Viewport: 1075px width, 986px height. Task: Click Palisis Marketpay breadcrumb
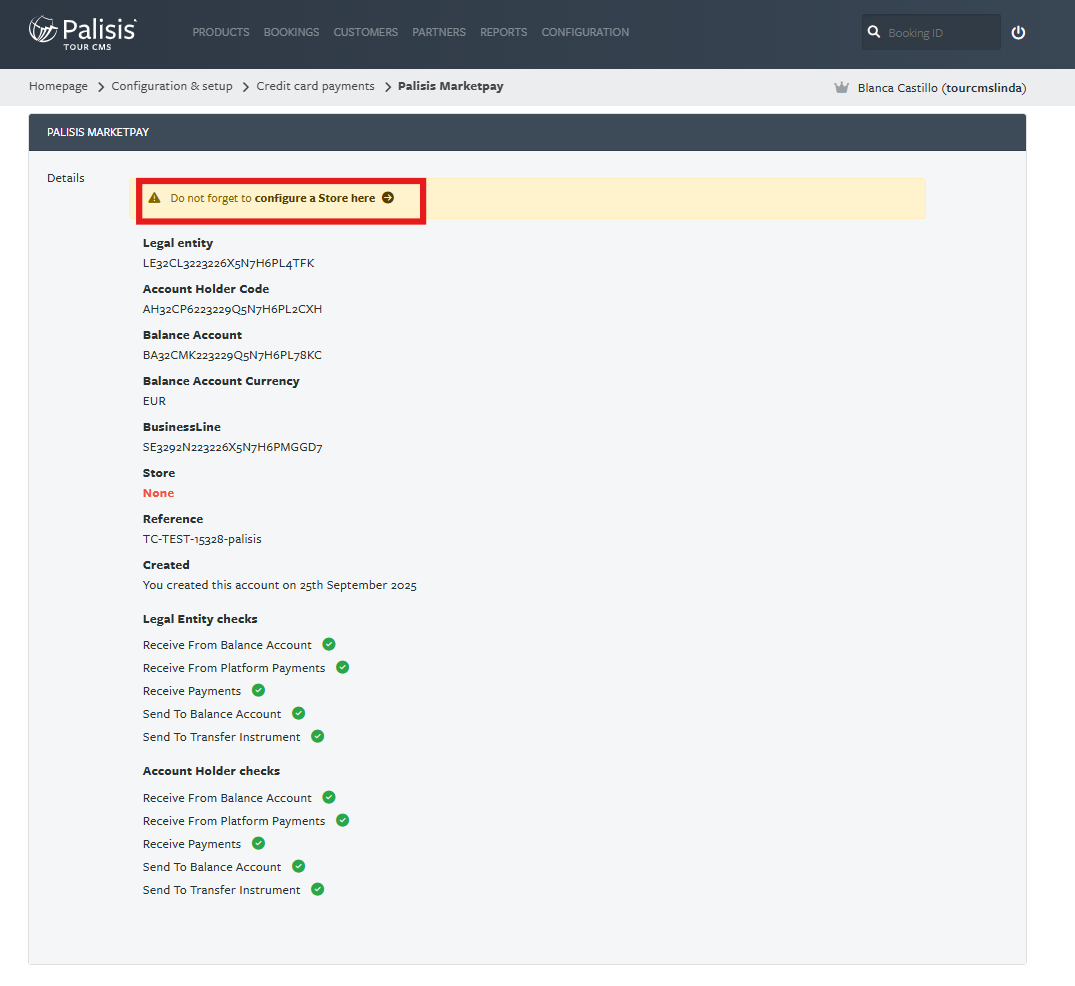point(450,86)
